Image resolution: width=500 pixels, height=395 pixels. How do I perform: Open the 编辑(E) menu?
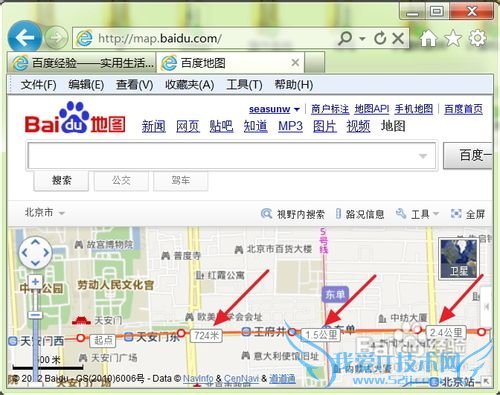coord(86,85)
